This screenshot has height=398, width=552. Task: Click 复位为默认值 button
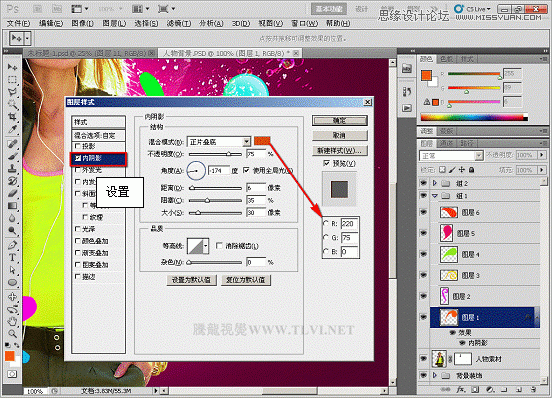246,280
